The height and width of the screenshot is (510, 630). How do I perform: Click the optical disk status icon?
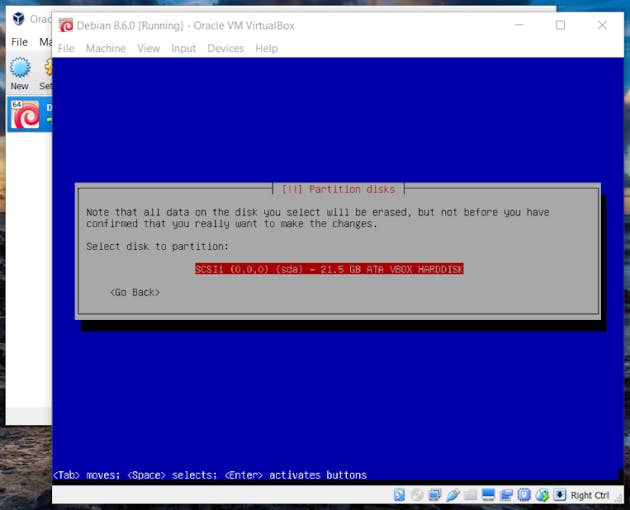pyautogui.click(x=417, y=495)
